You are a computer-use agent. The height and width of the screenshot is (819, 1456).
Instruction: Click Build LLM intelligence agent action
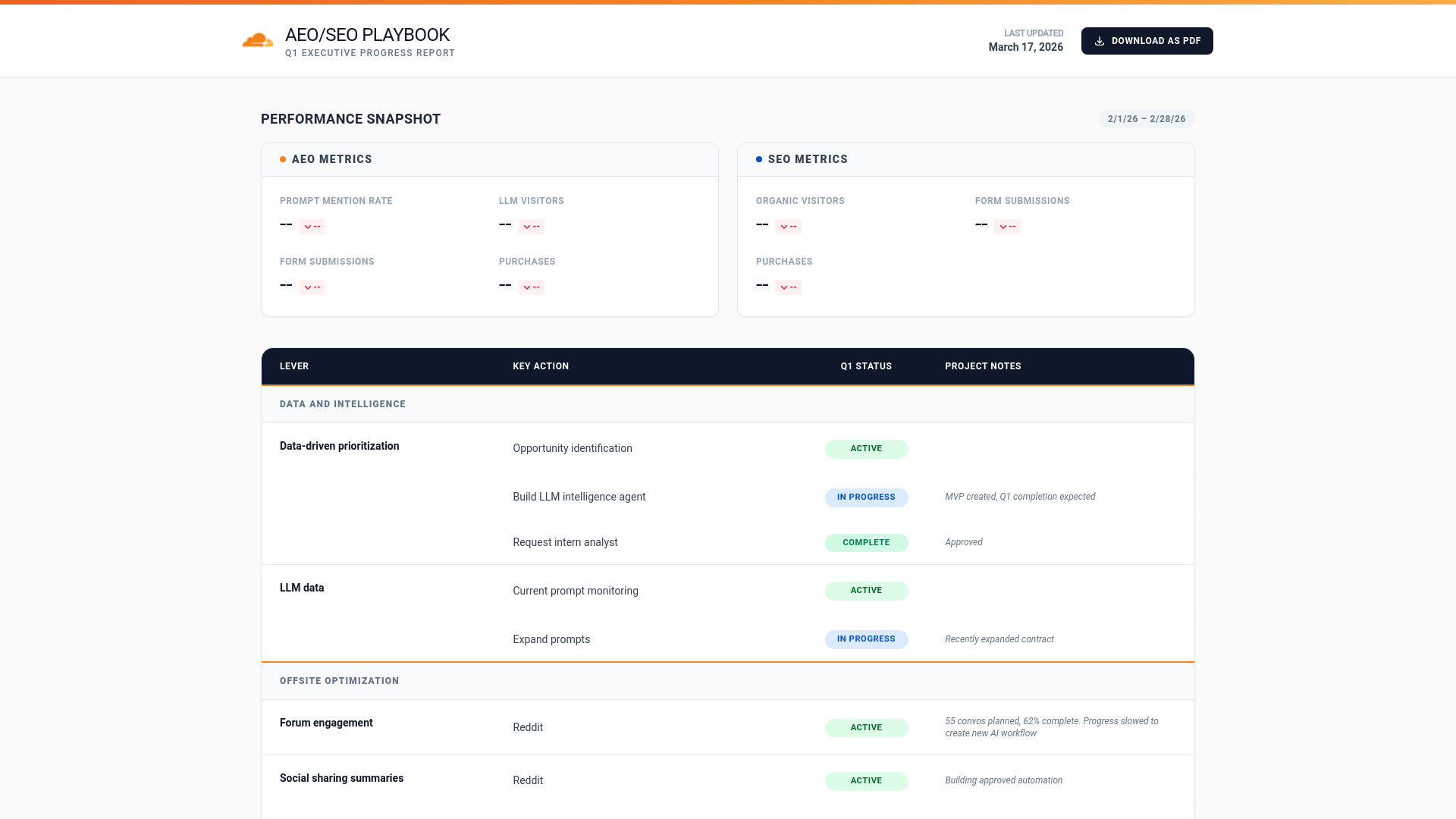(x=579, y=497)
